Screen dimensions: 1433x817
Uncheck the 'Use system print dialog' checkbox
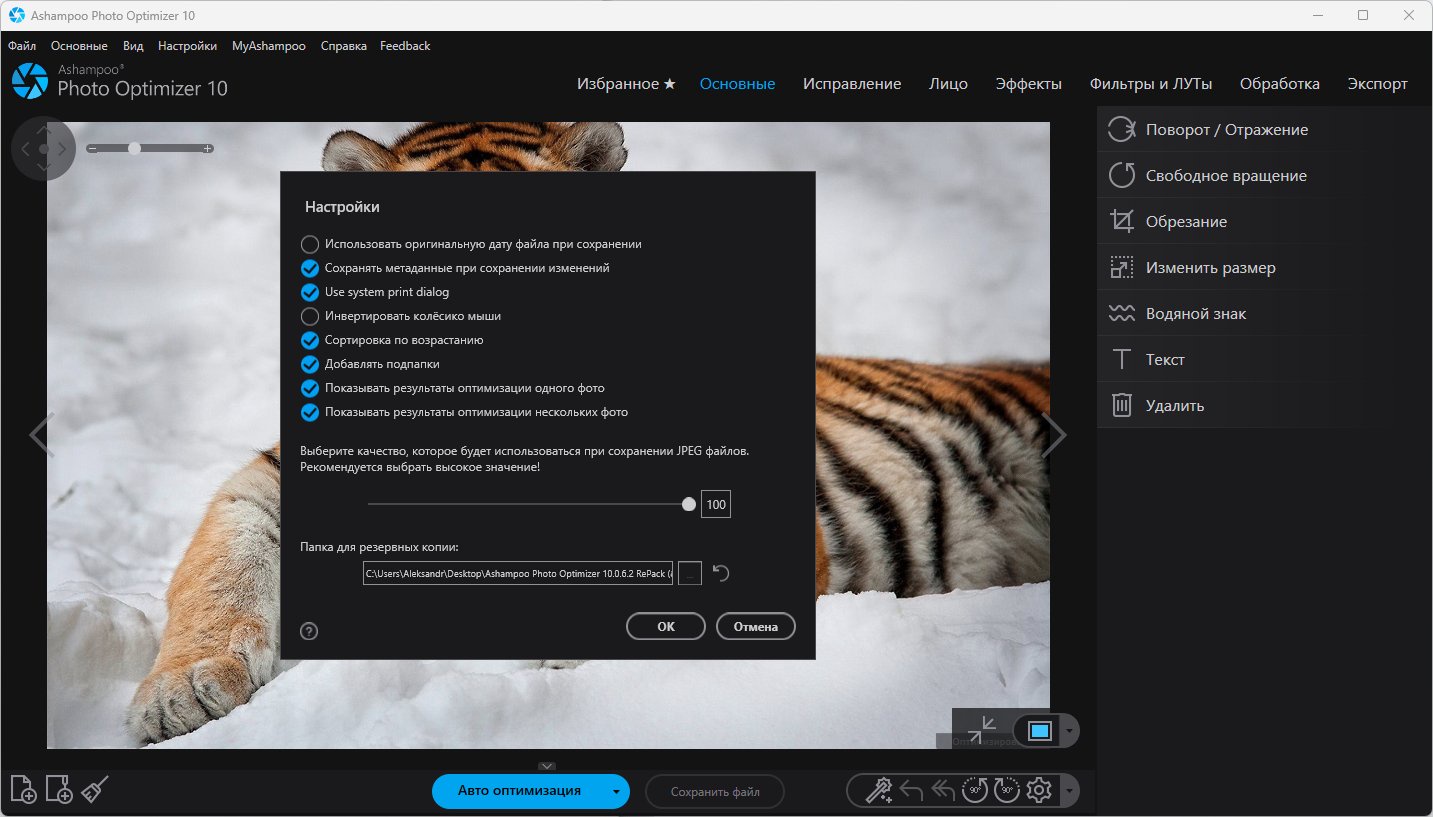click(310, 292)
